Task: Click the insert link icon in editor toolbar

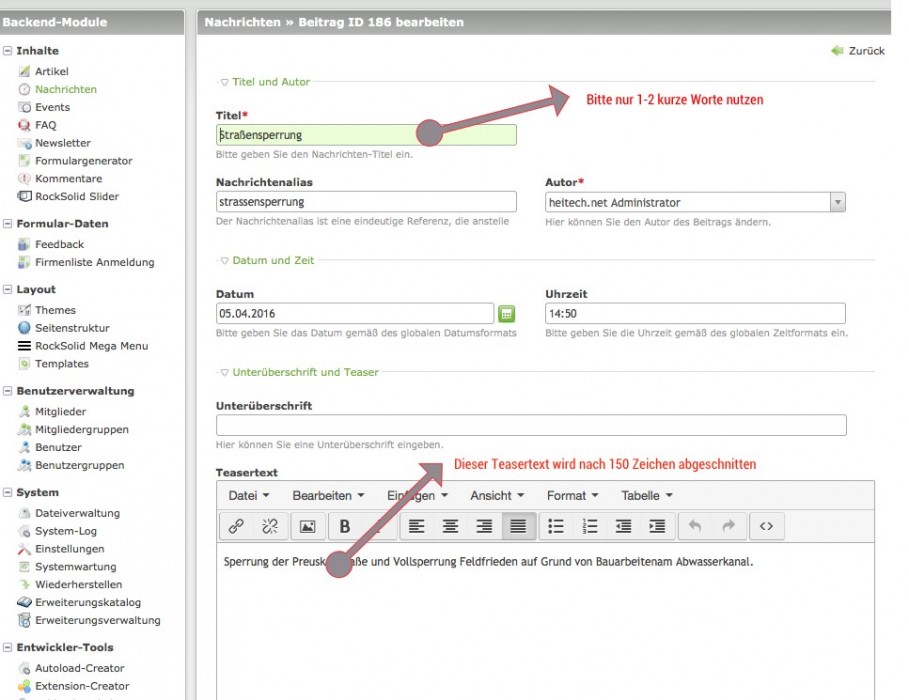Action: [x=237, y=526]
